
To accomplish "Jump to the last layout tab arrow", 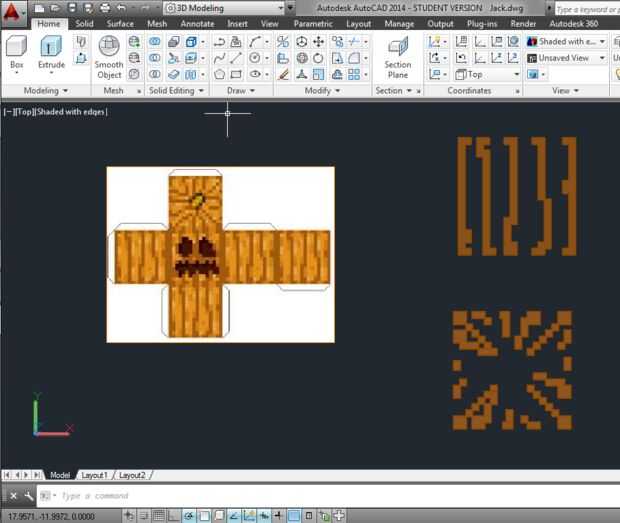I will [36, 475].
